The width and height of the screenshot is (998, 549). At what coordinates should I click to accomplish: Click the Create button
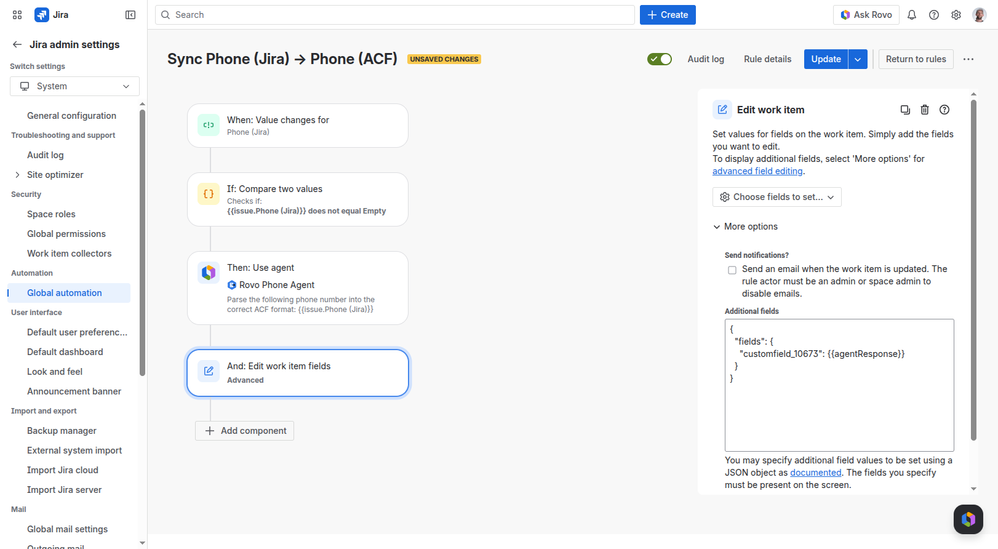[x=668, y=15]
